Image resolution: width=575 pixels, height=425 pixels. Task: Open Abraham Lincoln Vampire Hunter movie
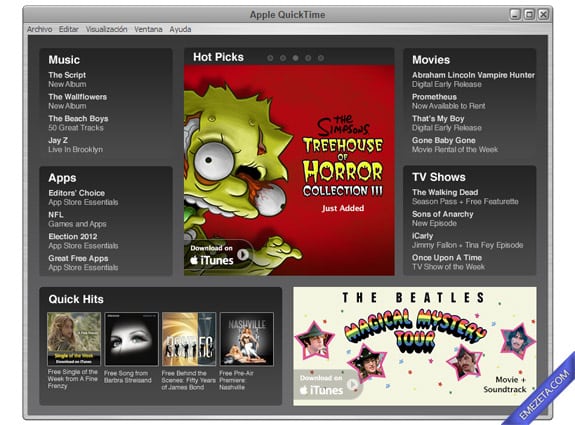[x=473, y=80]
